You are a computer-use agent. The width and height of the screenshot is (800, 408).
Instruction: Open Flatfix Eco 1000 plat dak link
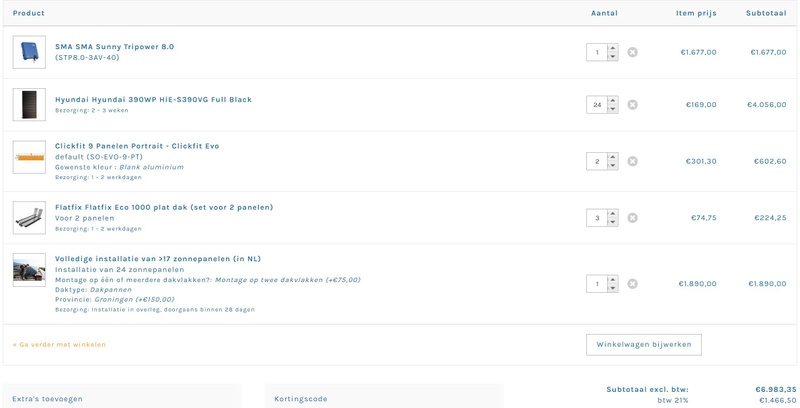[164, 207]
